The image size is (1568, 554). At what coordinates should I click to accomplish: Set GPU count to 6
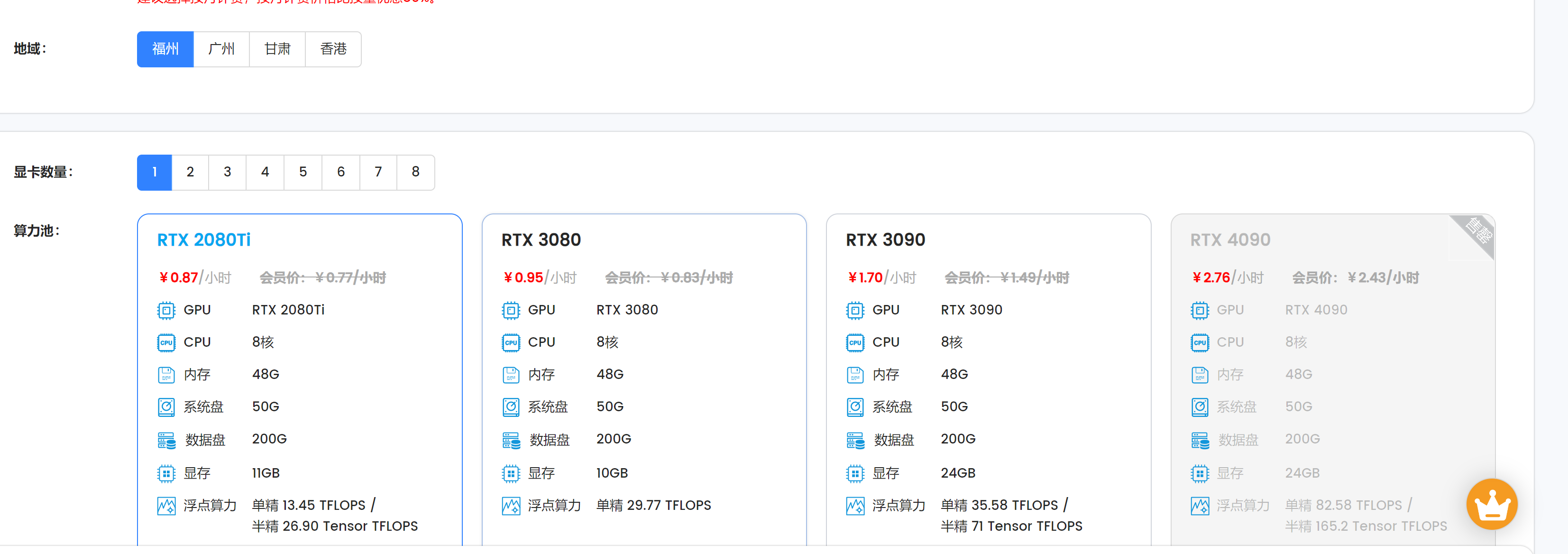coord(341,172)
